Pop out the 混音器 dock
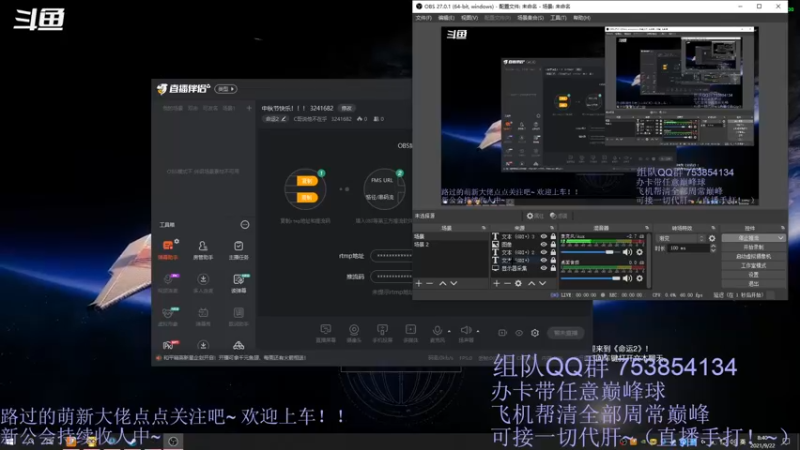 647,228
